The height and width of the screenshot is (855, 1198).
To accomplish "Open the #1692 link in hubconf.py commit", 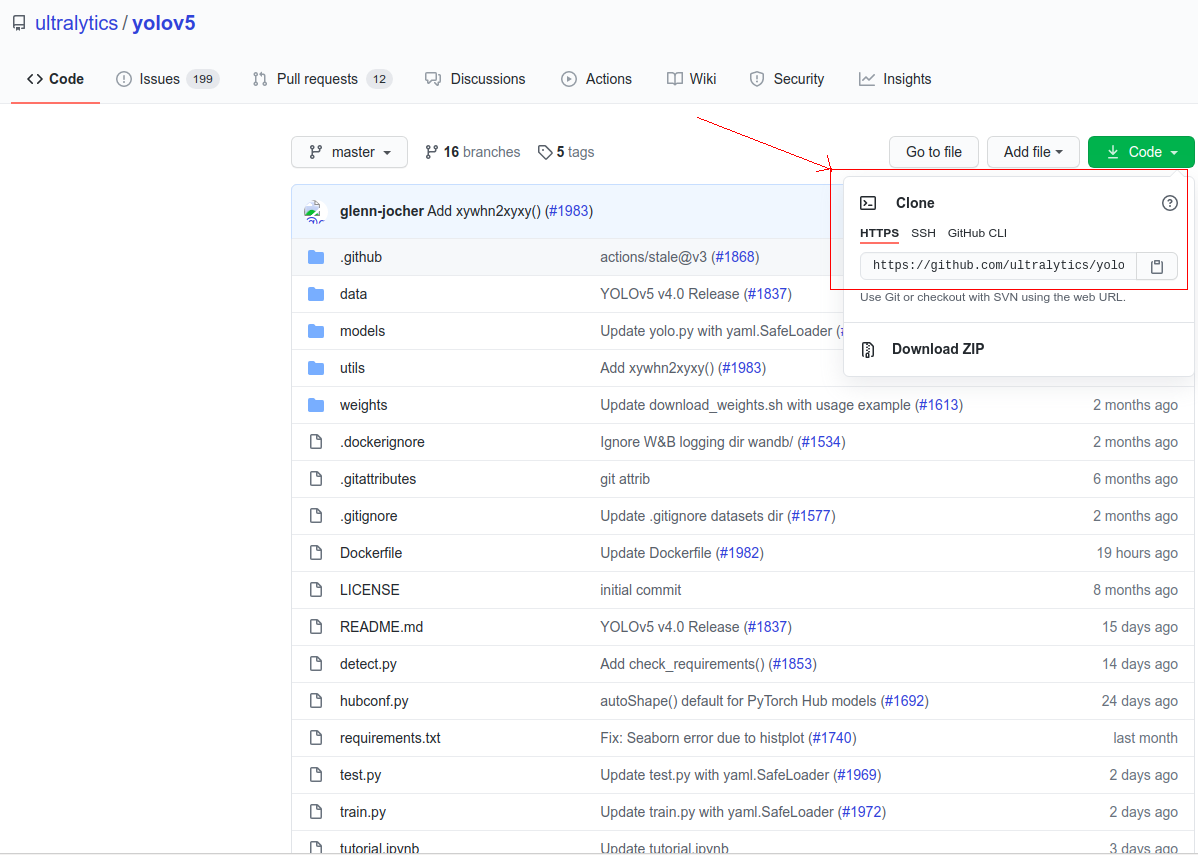I will point(905,701).
